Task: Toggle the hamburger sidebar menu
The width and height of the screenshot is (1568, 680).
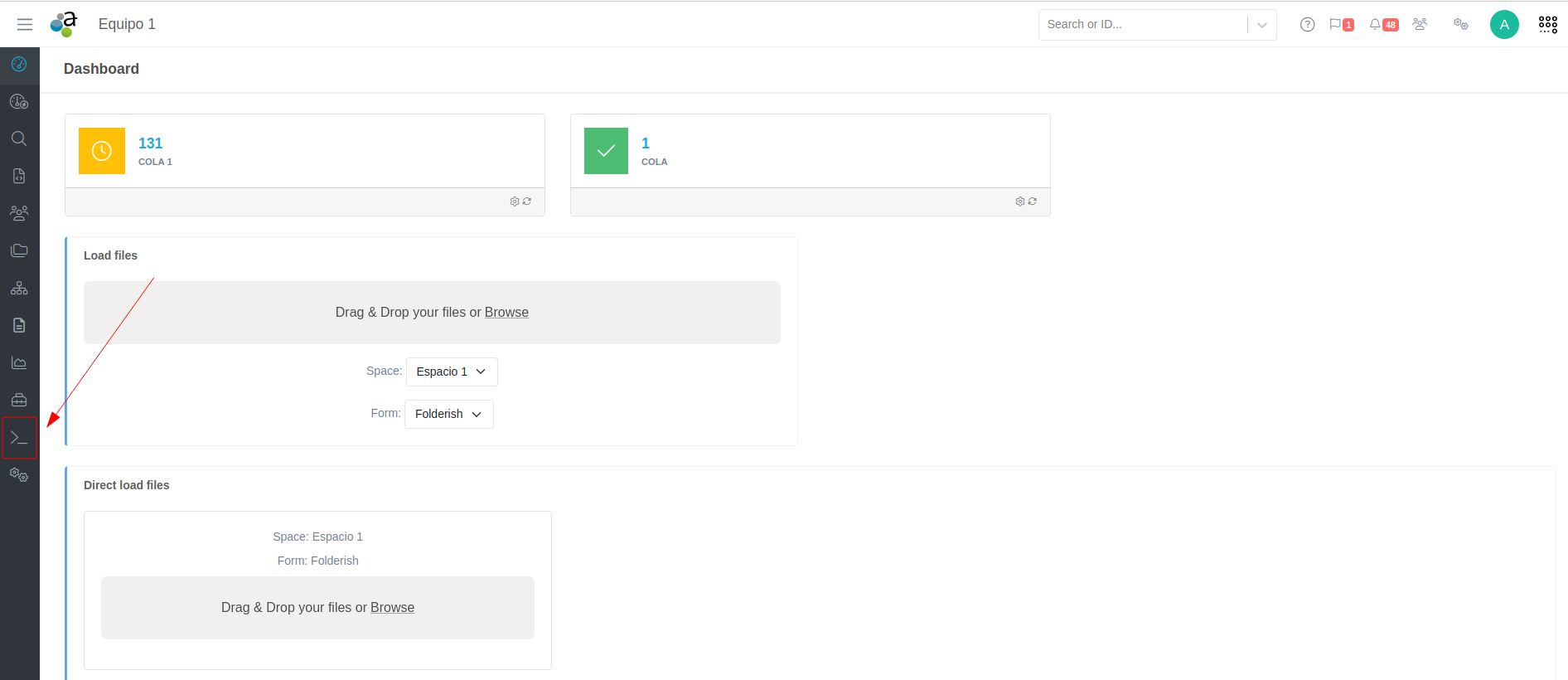Action: coord(25,25)
